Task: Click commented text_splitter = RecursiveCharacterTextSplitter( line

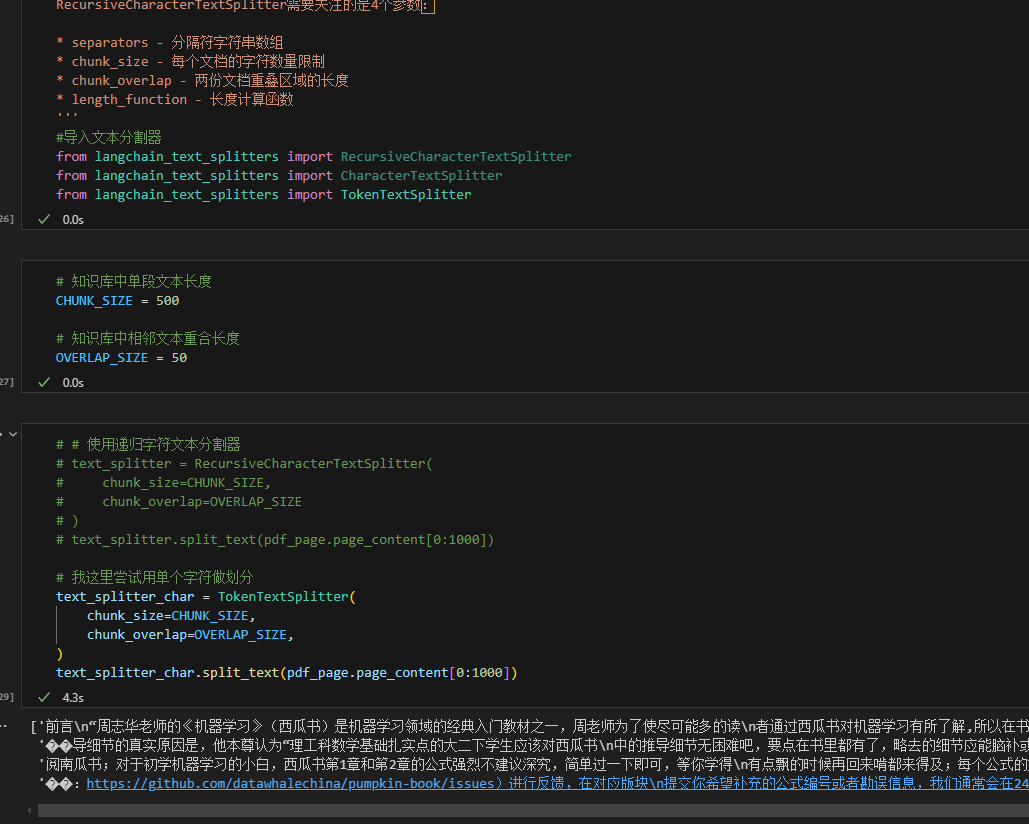Action: [x=244, y=463]
